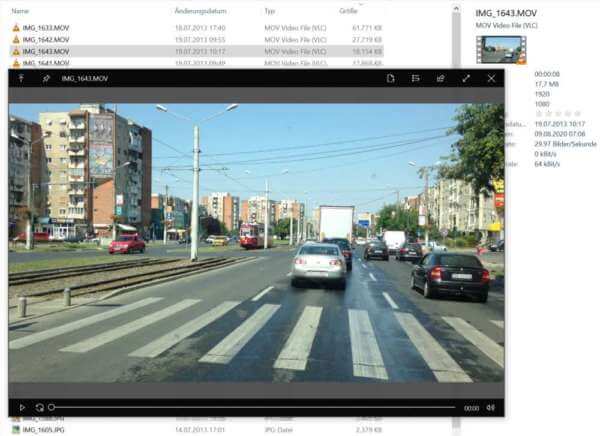600x436 pixels.
Task: Click the upward arrow icon in preview title bar
Action: (21, 78)
